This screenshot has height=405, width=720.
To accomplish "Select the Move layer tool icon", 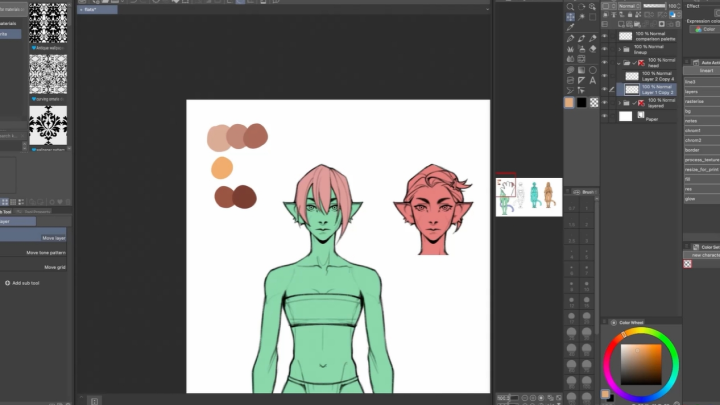I will click(x=570, y=18).
